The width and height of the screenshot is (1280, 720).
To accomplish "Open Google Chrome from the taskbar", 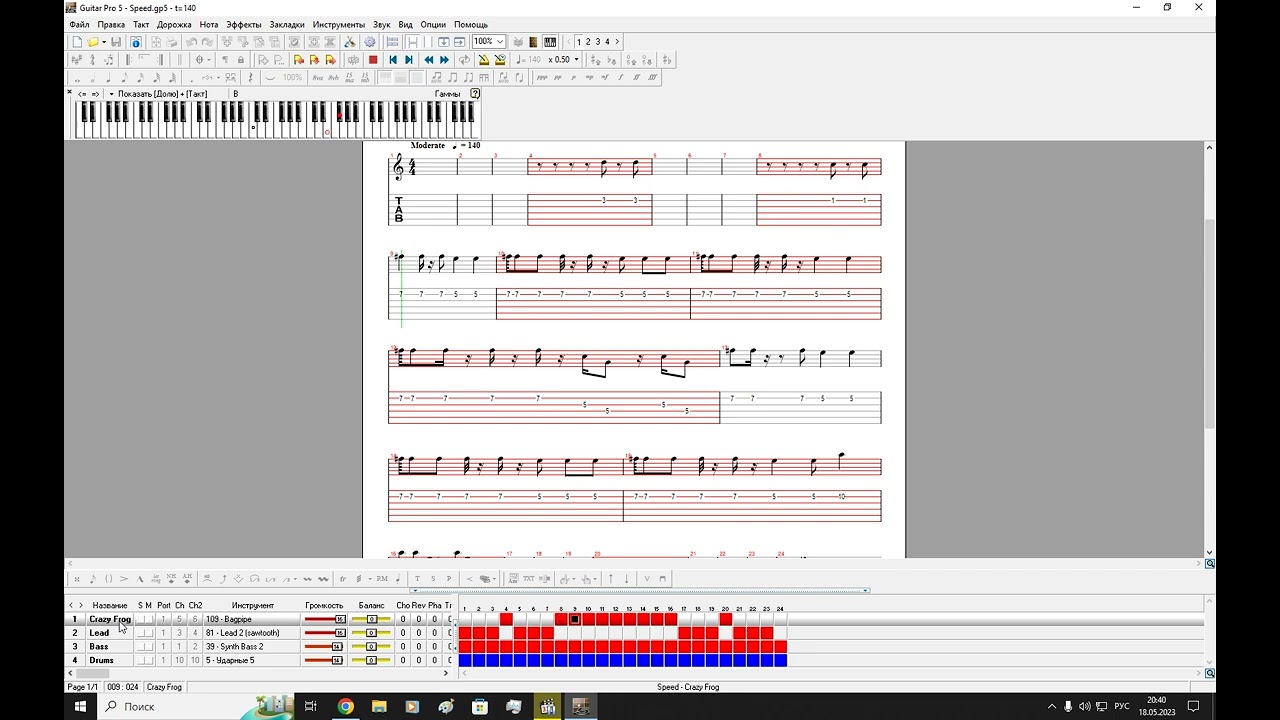I will coord(345,706).
